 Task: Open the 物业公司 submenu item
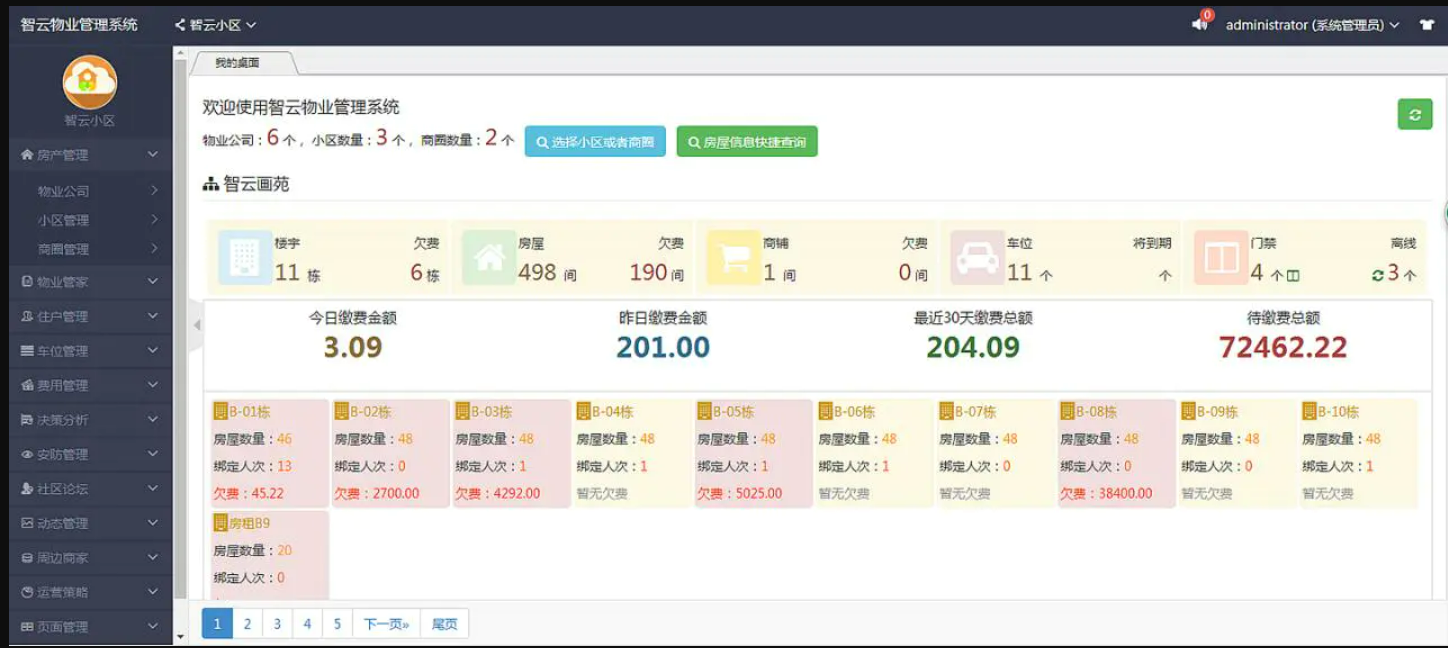90,191
